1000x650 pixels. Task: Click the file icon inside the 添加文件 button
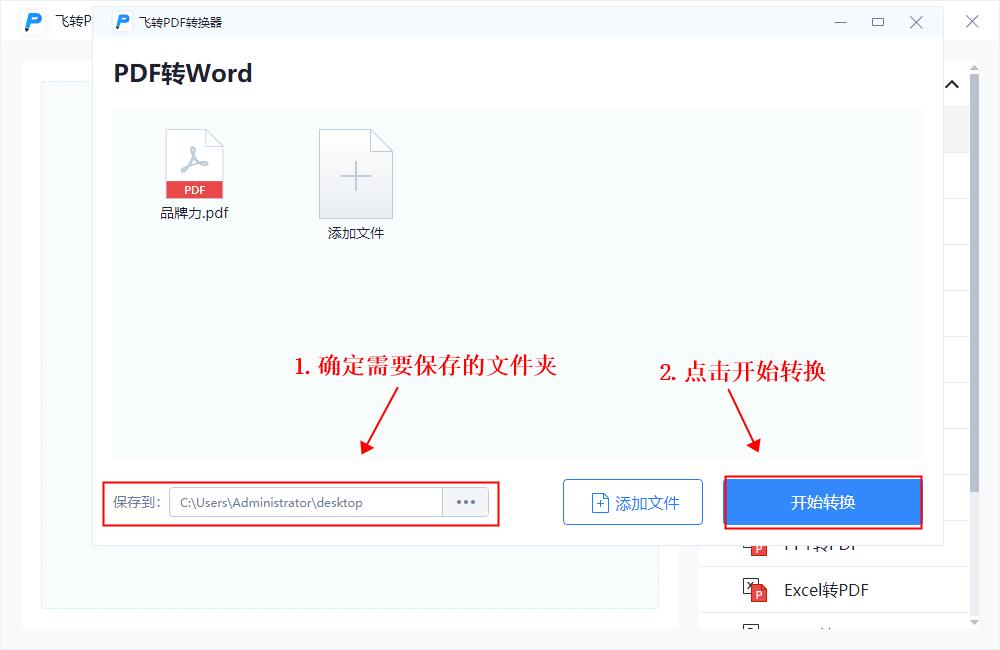pos(597,502)
